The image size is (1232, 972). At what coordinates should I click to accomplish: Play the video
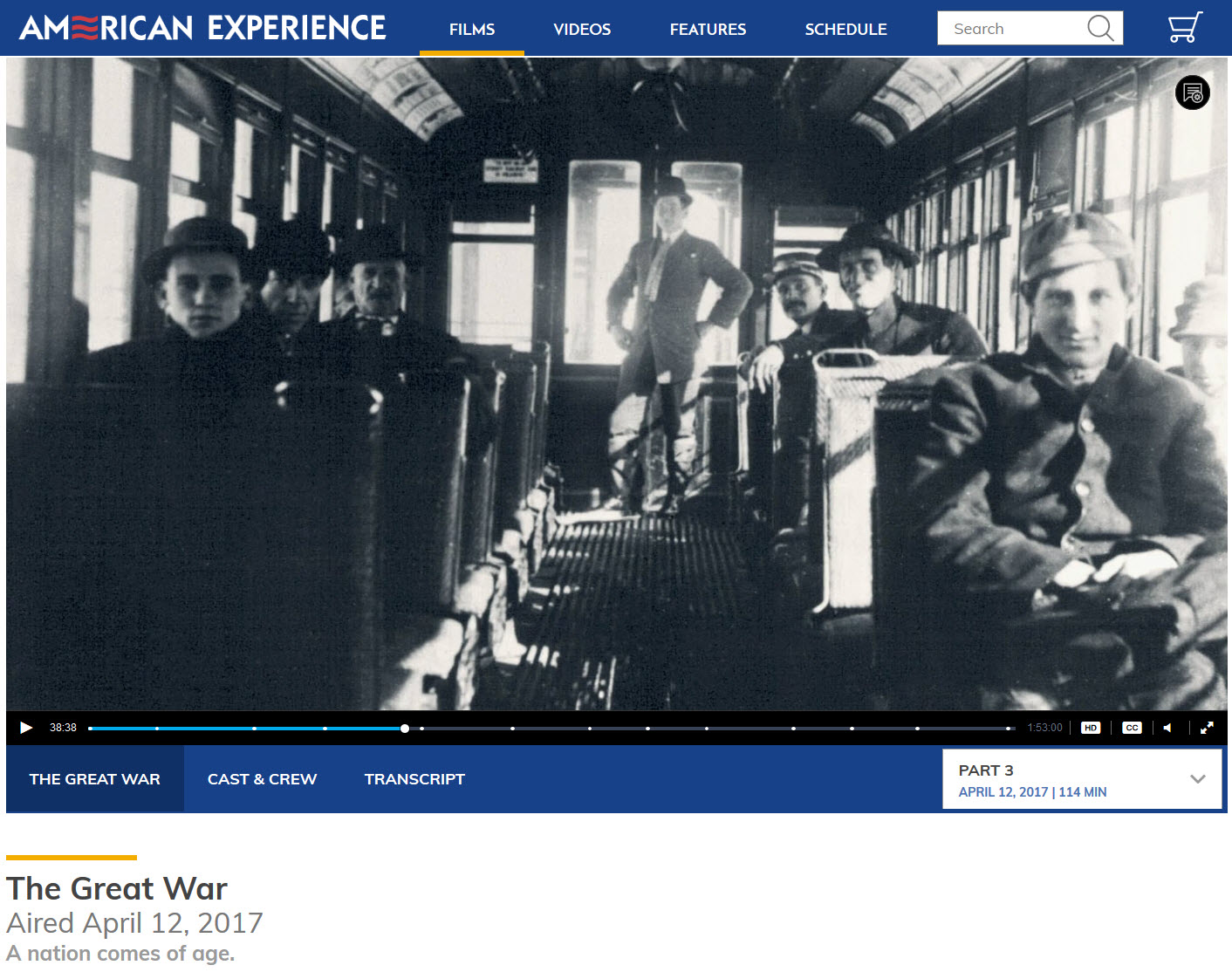[26, 728]
